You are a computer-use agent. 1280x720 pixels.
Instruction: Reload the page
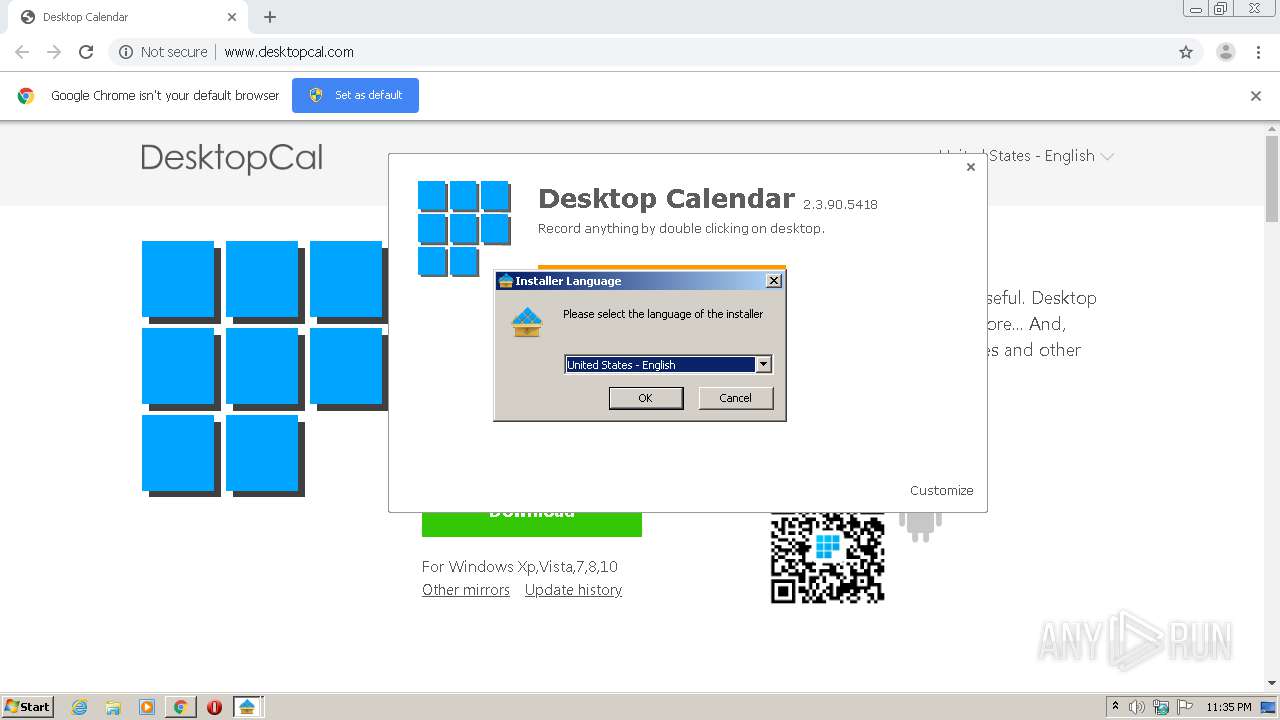pos(86,52)
